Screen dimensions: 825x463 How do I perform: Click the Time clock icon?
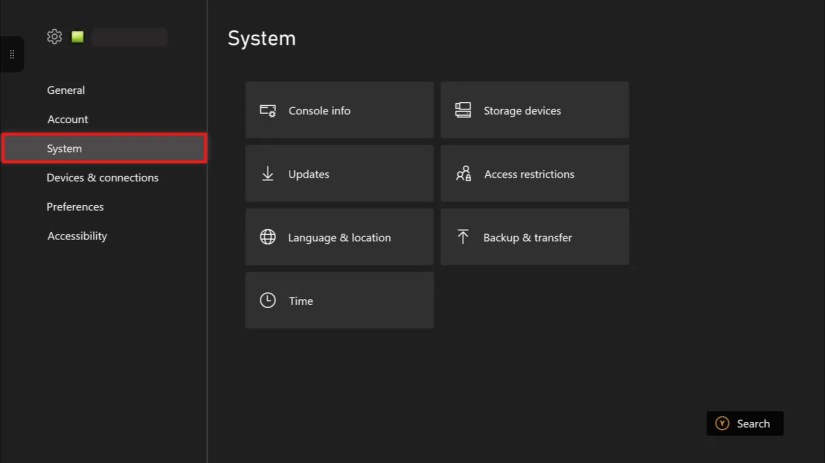[268, 300]
